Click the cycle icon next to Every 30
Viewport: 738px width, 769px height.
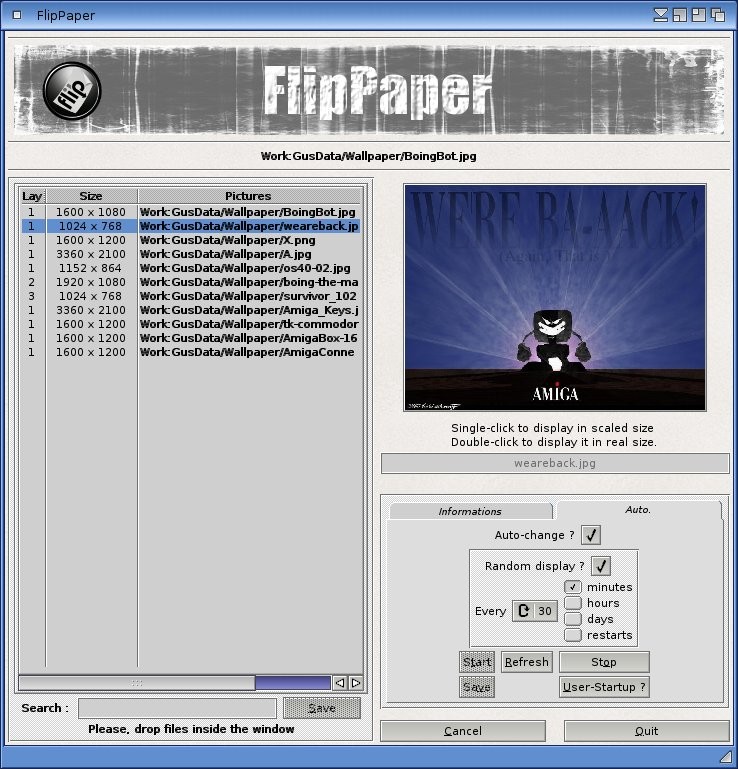523,611
